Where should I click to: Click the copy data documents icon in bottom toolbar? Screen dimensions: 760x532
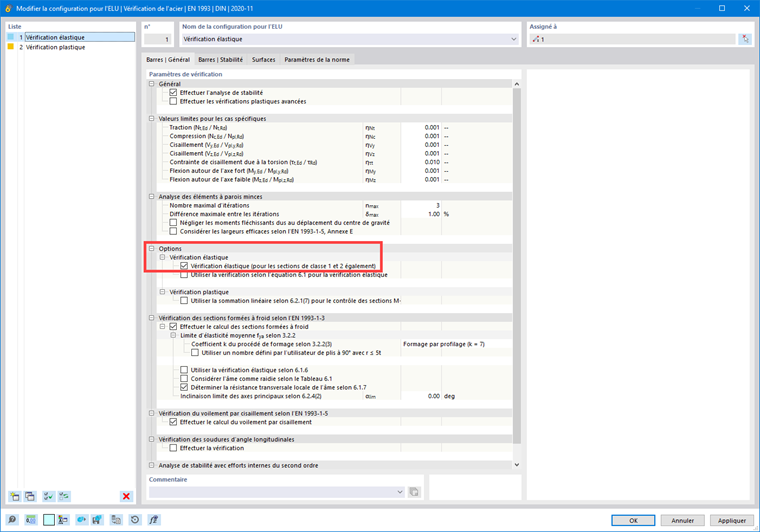click(116, 520)
